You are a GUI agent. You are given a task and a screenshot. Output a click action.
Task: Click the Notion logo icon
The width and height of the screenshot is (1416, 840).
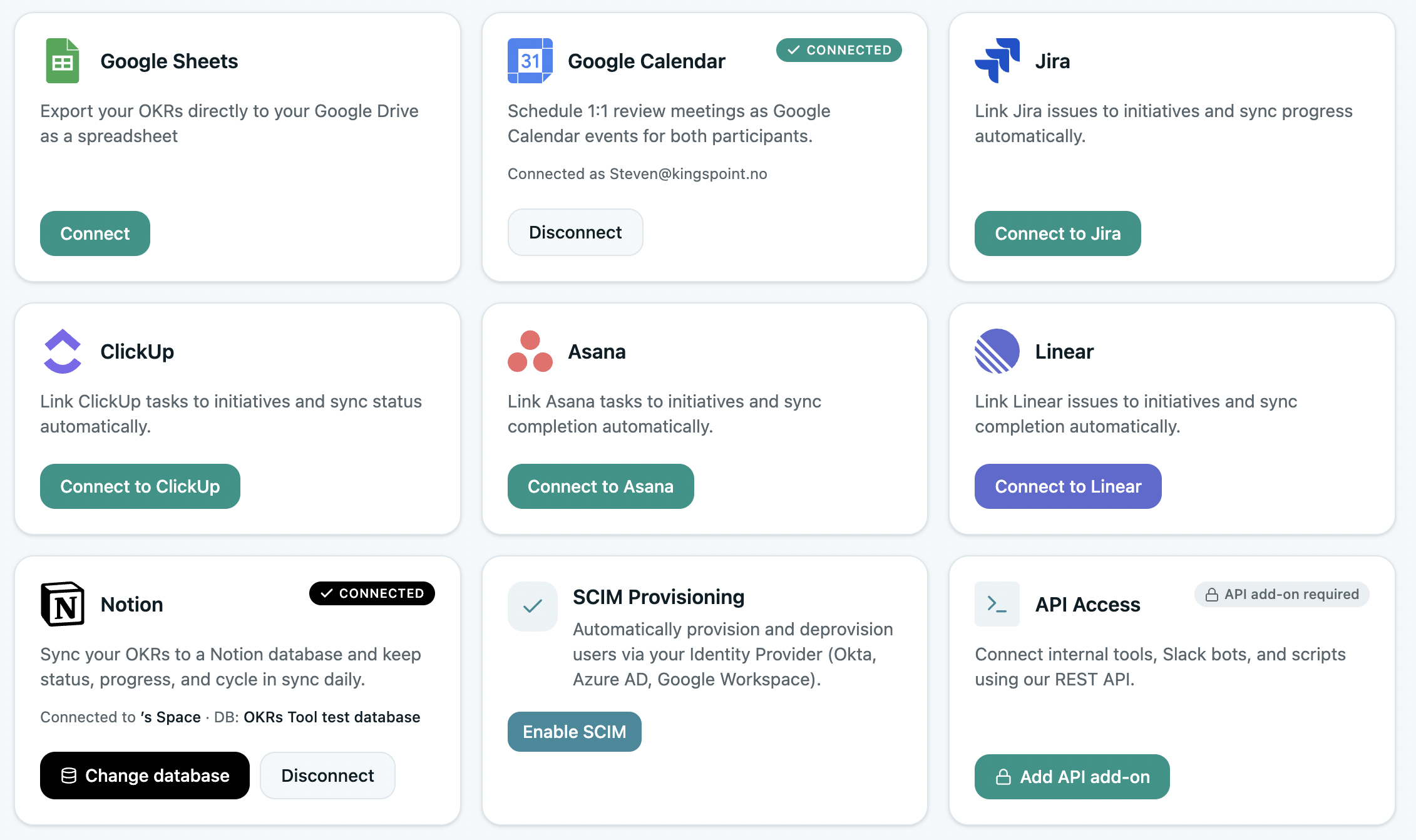tap(63, 604)
